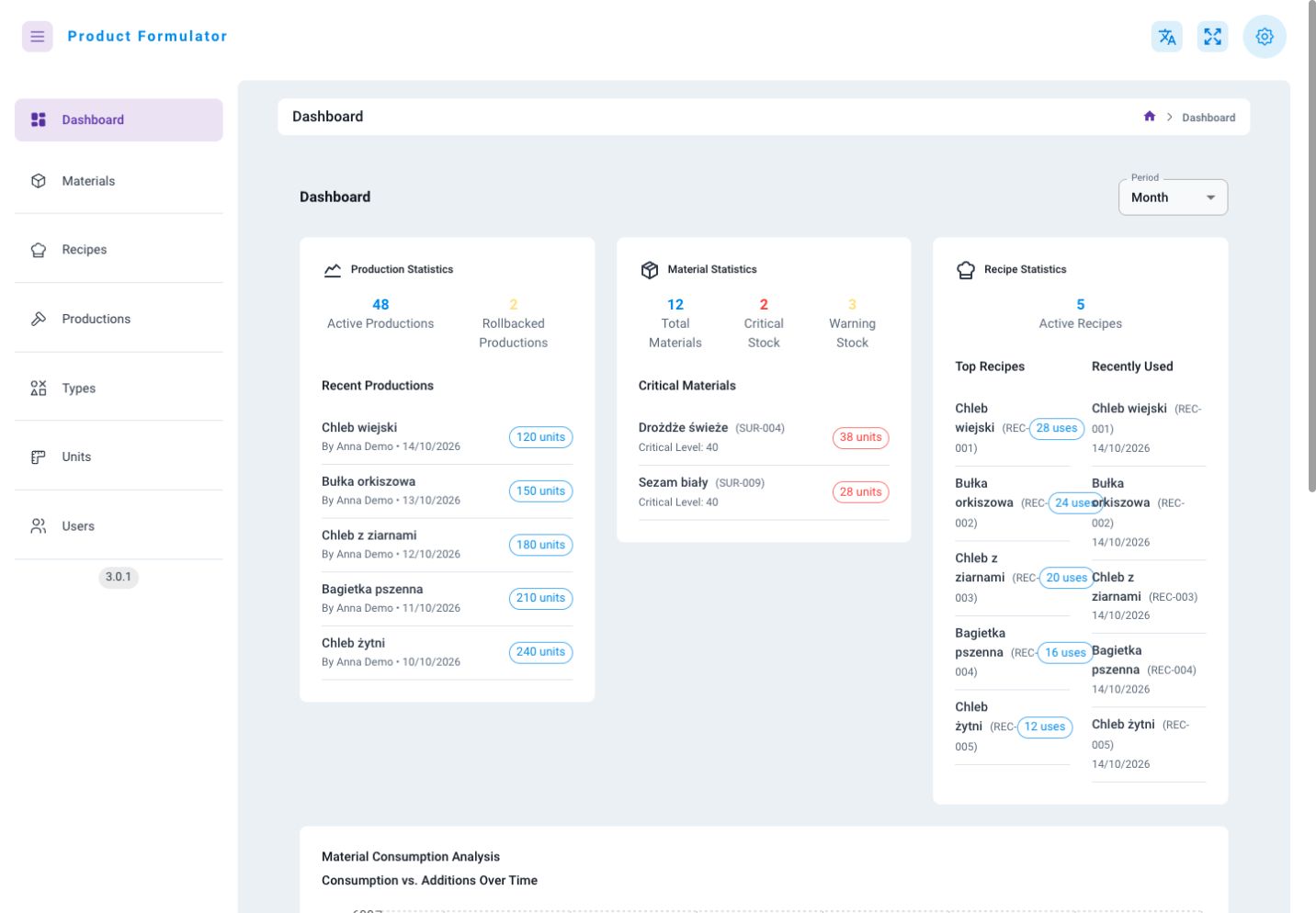1316x913 pixels.
Task: Click the Material Statistics box icon
Action: click(650, 270)
